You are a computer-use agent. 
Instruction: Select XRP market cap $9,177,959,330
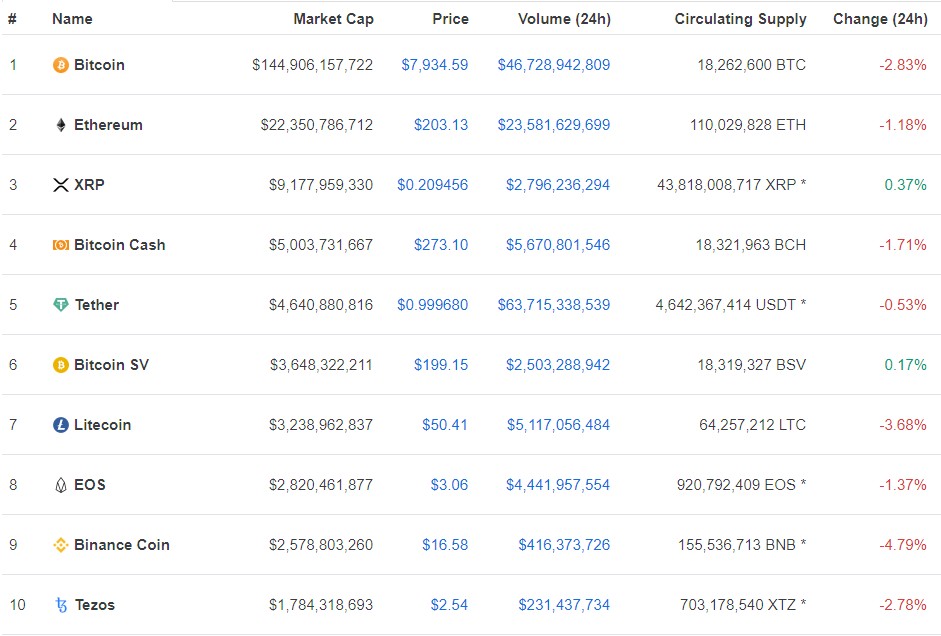tap(321, 185)
